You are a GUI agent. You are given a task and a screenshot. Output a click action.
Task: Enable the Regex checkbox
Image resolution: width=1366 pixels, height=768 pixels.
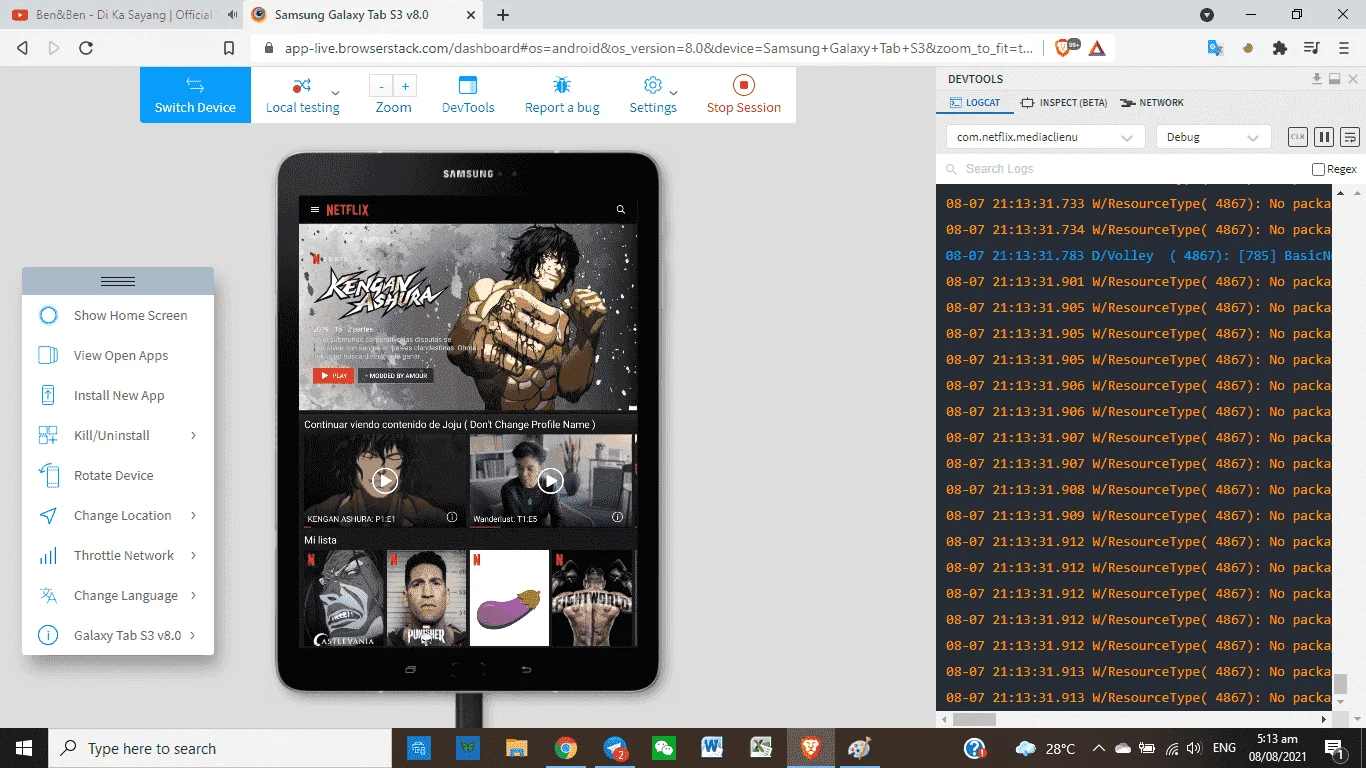click(1319, 170)
